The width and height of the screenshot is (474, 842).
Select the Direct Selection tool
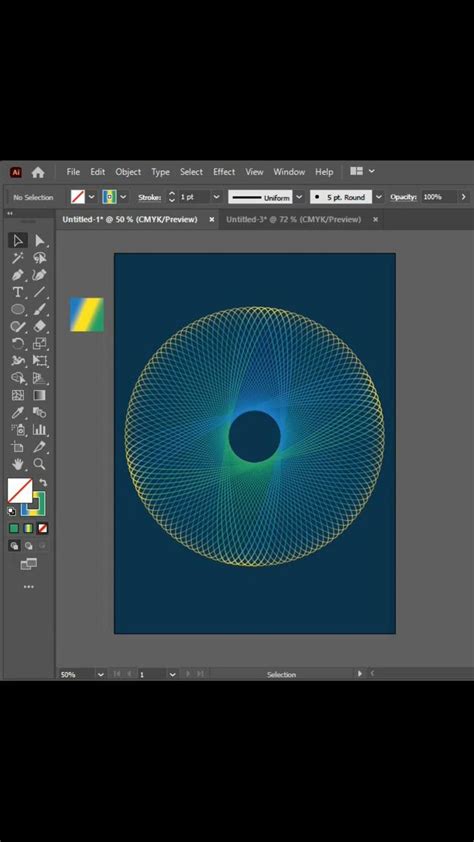pyautogui.click(x=39, y=241)
